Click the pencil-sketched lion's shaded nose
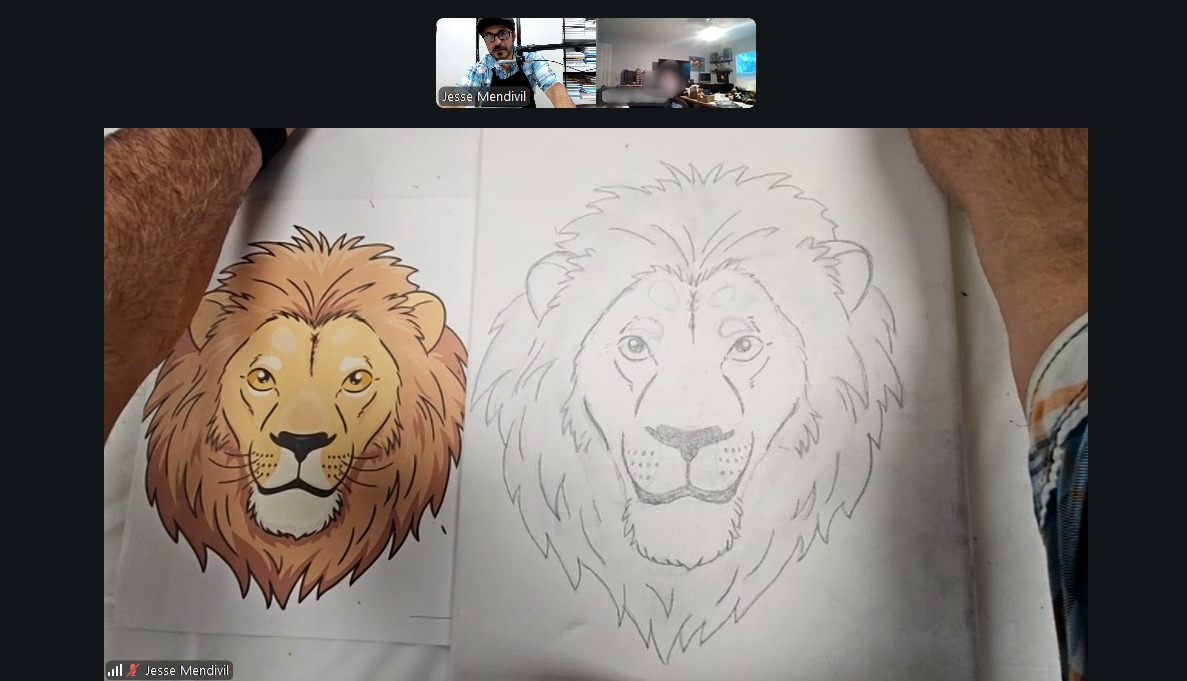1187x681 pixels. pyautogui.click(x=689, y=438)
